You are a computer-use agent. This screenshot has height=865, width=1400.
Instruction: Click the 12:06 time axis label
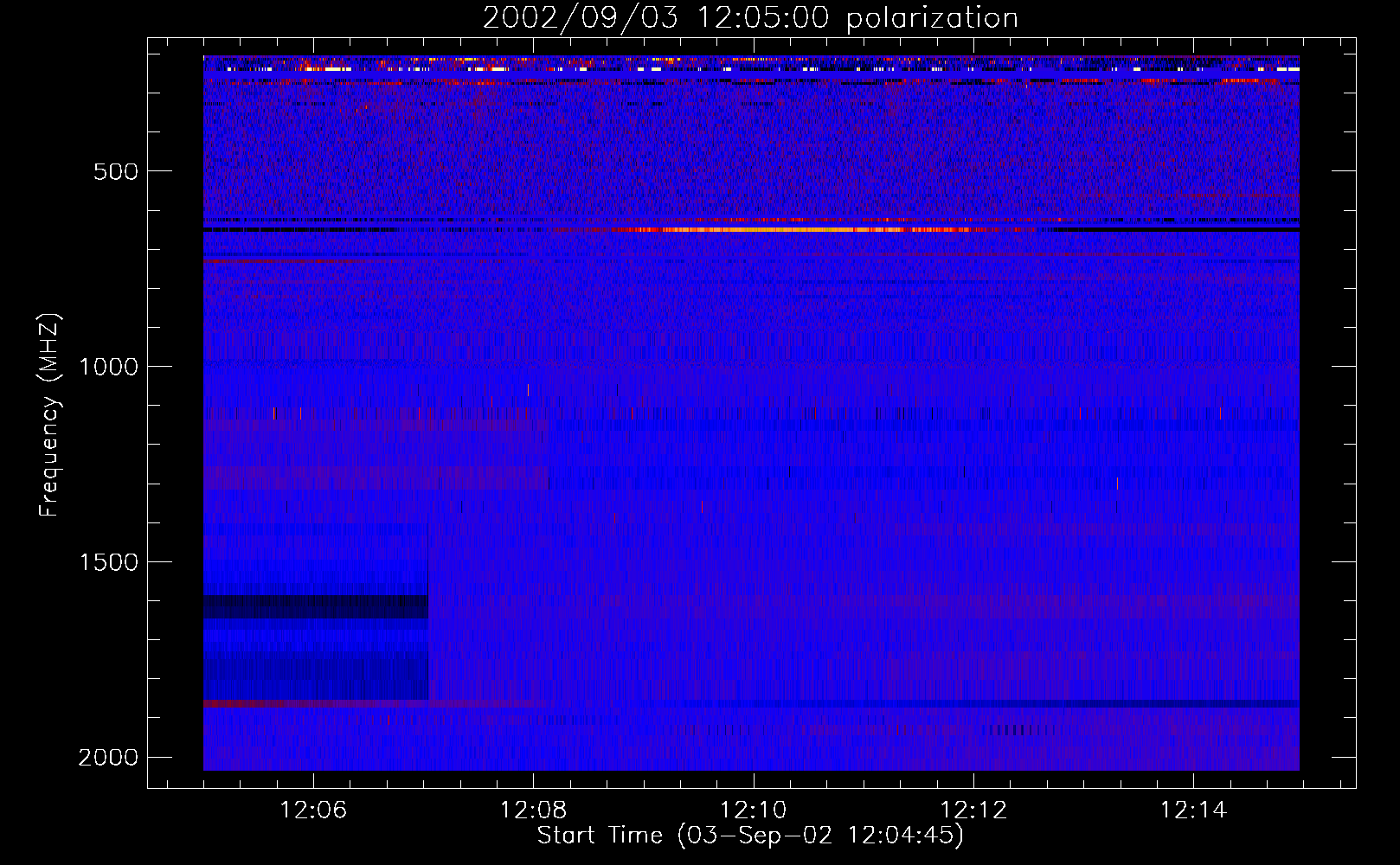(313, 811)
